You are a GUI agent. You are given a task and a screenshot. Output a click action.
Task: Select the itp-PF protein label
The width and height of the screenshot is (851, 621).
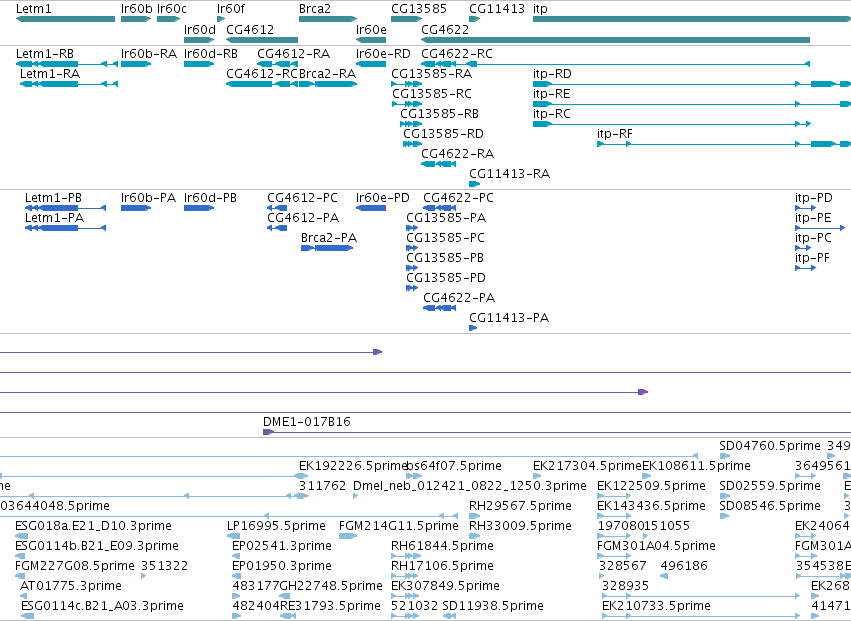click(x=812, y=258)
